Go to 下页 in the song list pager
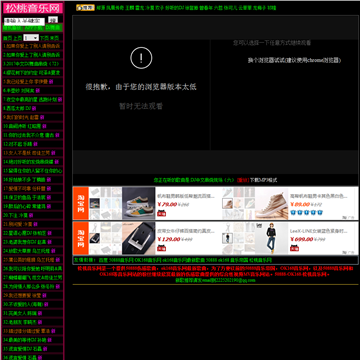The width and height of the screenshot is (360, 360). (44, 38)
